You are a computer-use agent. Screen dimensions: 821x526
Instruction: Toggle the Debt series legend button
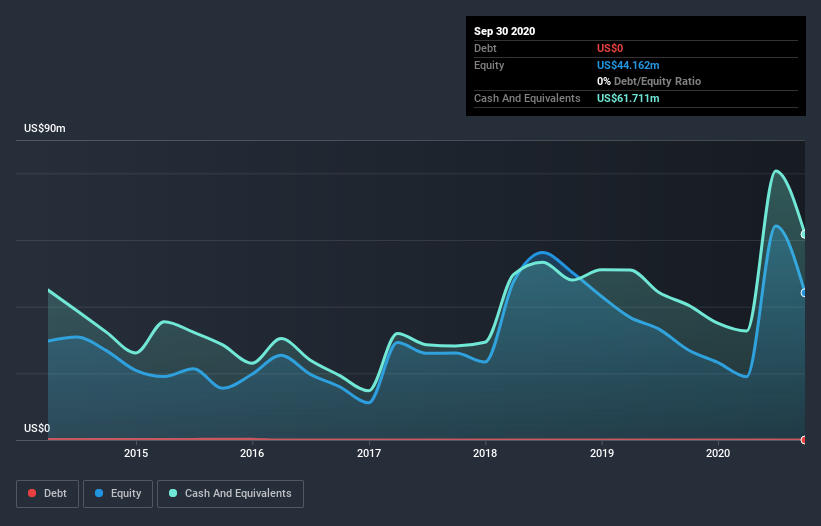(47, 494)
